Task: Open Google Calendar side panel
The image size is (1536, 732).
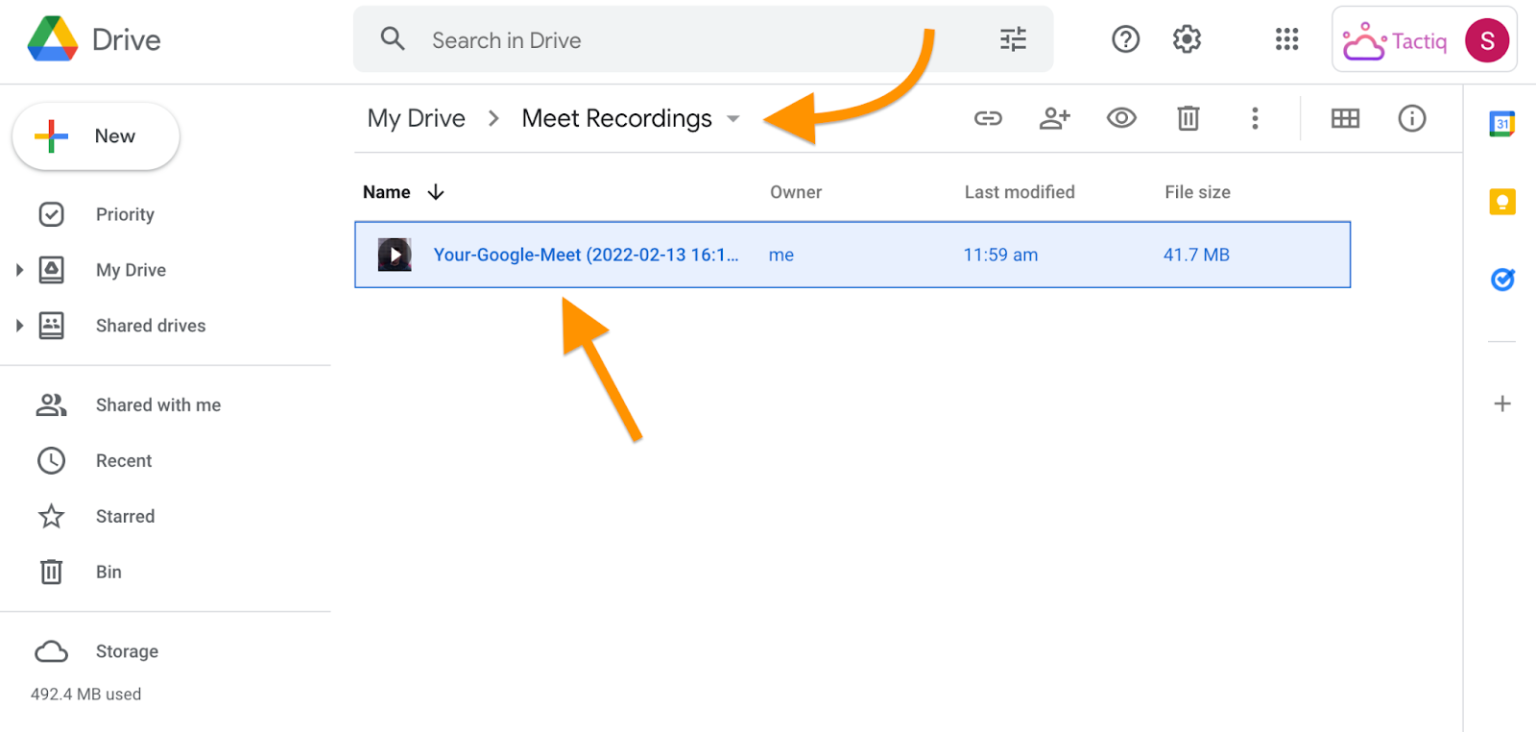Action: 1502,124
